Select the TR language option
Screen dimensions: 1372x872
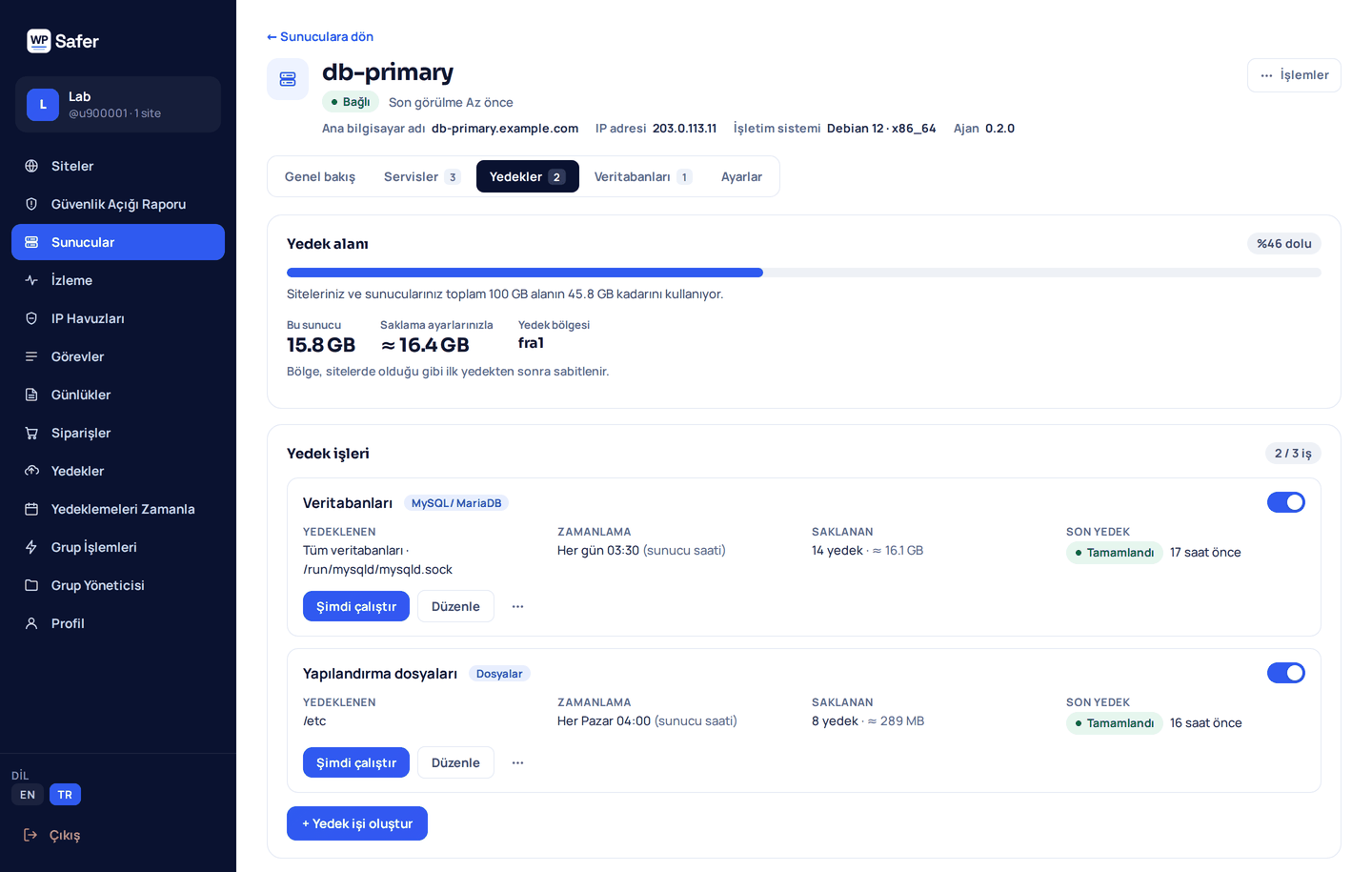(x=65, y=795)
